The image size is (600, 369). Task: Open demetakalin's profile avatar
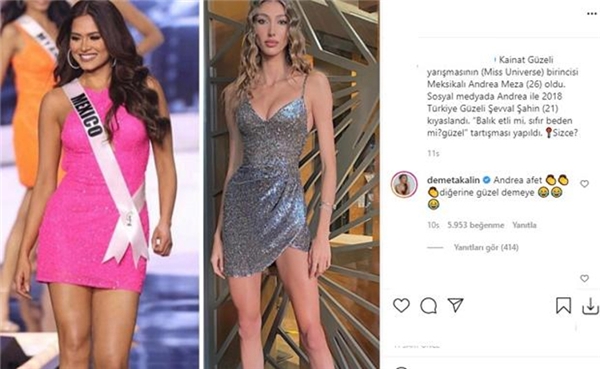404,184
